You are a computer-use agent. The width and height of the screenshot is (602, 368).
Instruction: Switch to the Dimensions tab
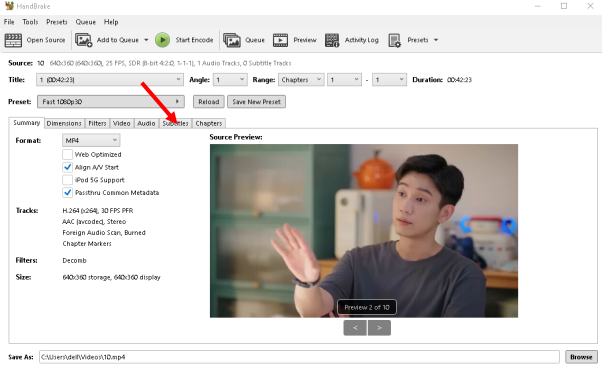tap(64, 123)
